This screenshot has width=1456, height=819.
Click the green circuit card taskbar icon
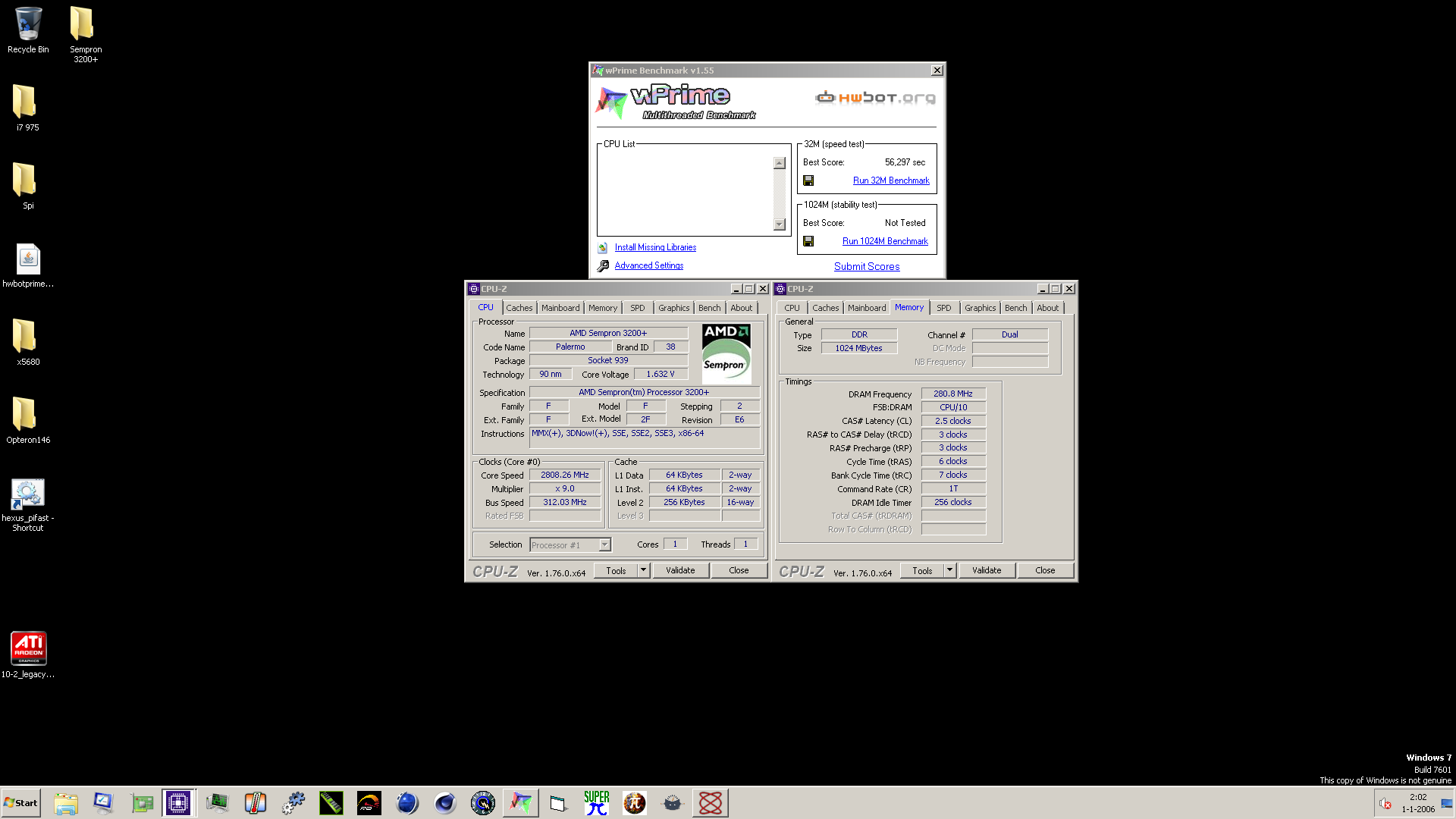coord(142,803)
